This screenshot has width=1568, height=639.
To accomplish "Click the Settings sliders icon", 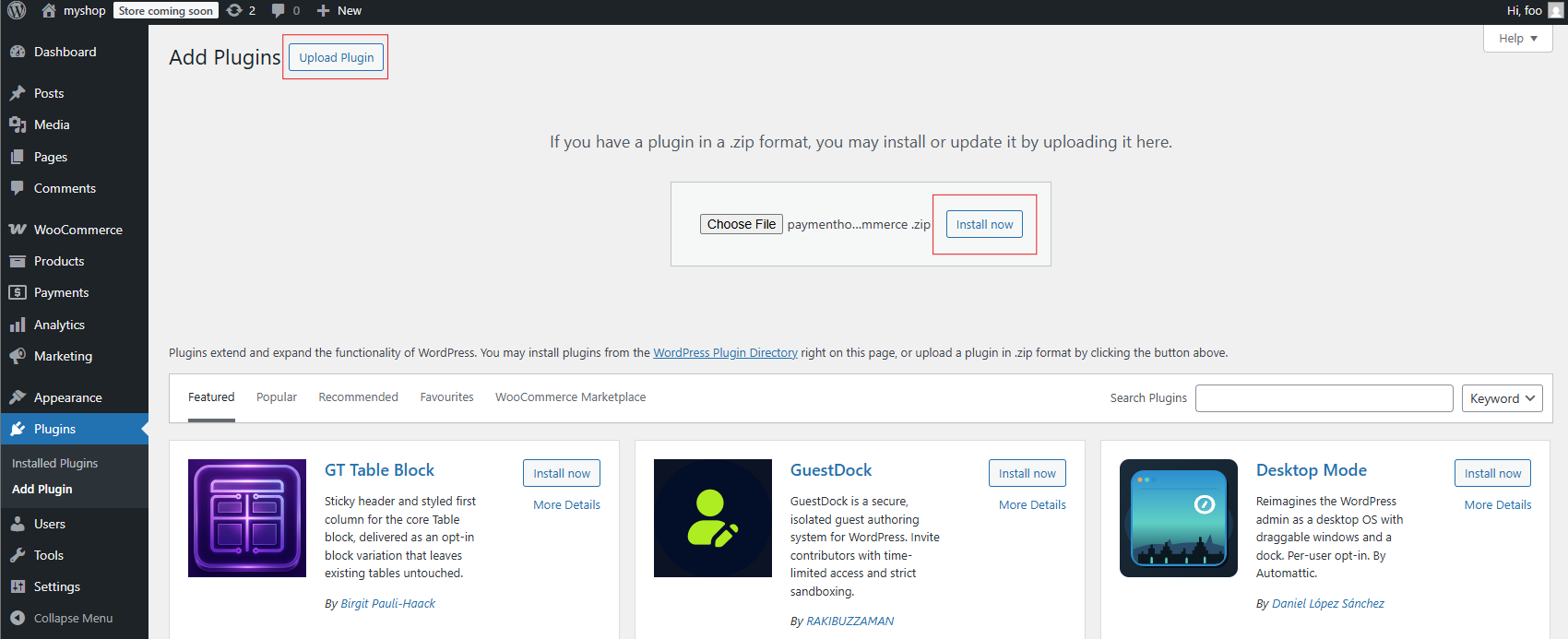I will 18,586.
